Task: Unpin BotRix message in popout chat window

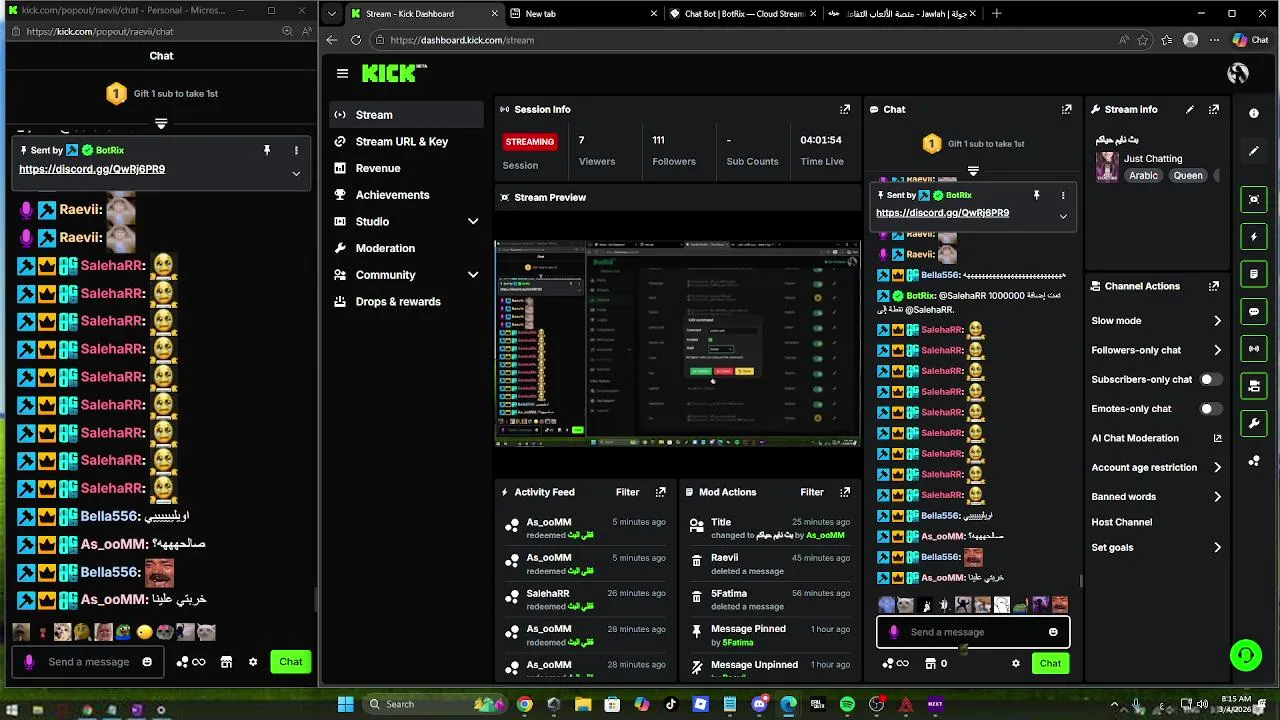Action: (267, 150)
